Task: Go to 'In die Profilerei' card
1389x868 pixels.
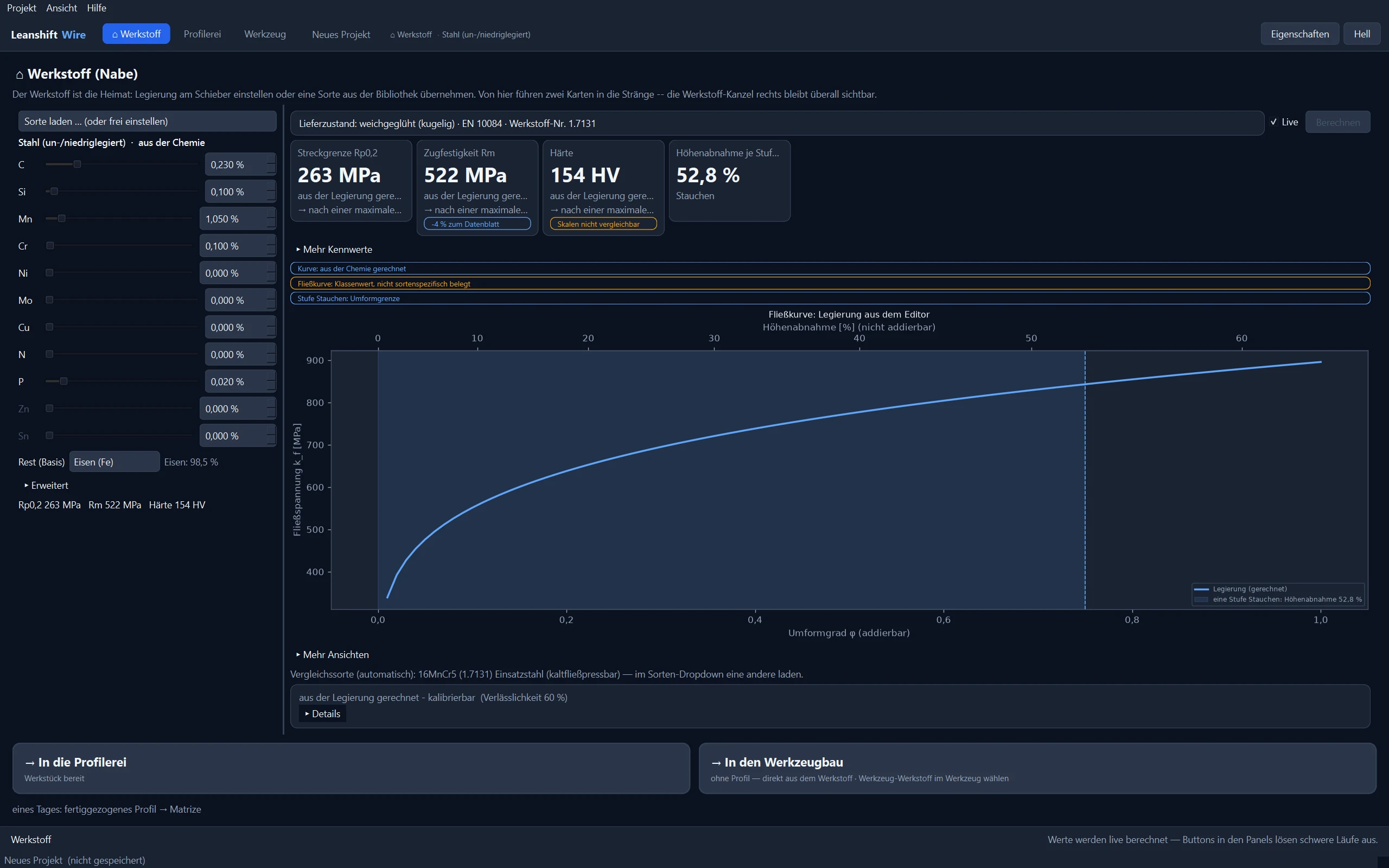Action: pyautogui.click(x=351, y=768)
